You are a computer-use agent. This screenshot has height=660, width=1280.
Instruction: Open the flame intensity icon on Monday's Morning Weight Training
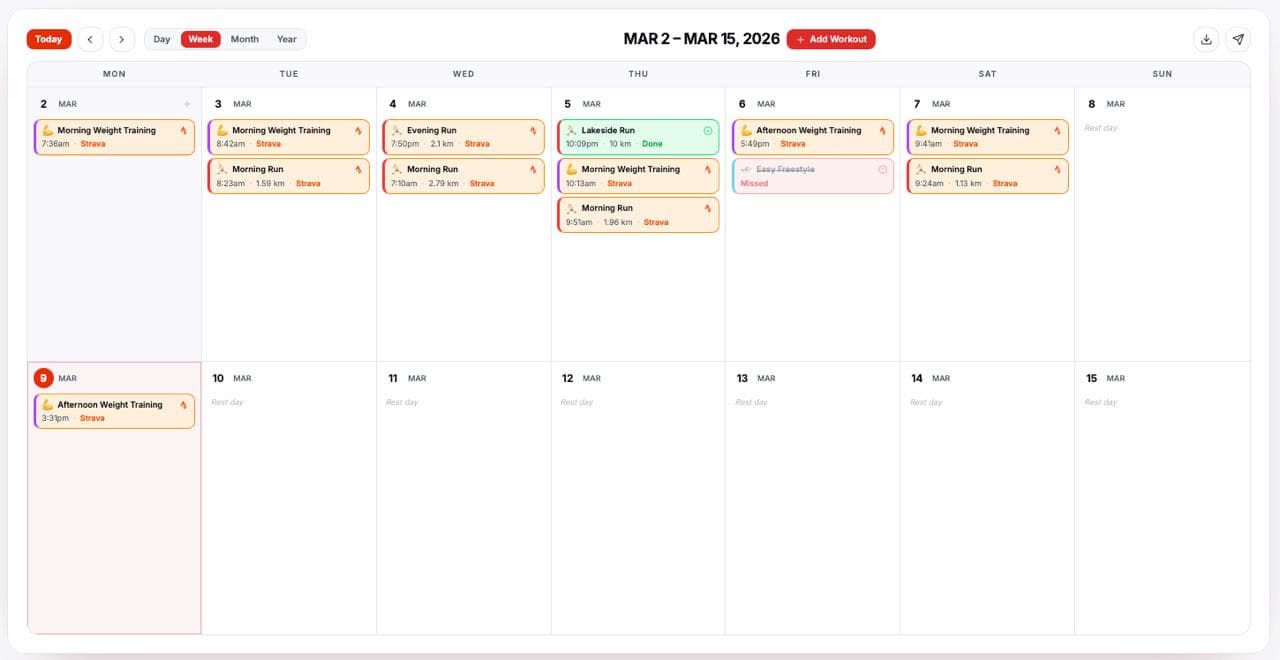click(182, 130)
